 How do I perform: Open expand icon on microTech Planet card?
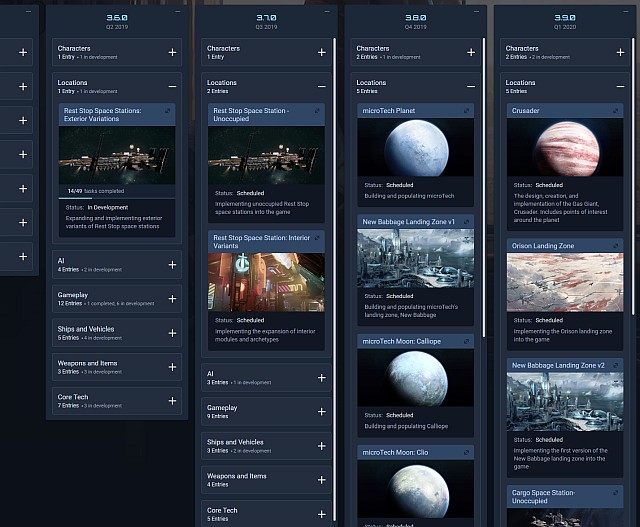click(x=467, y=111)
